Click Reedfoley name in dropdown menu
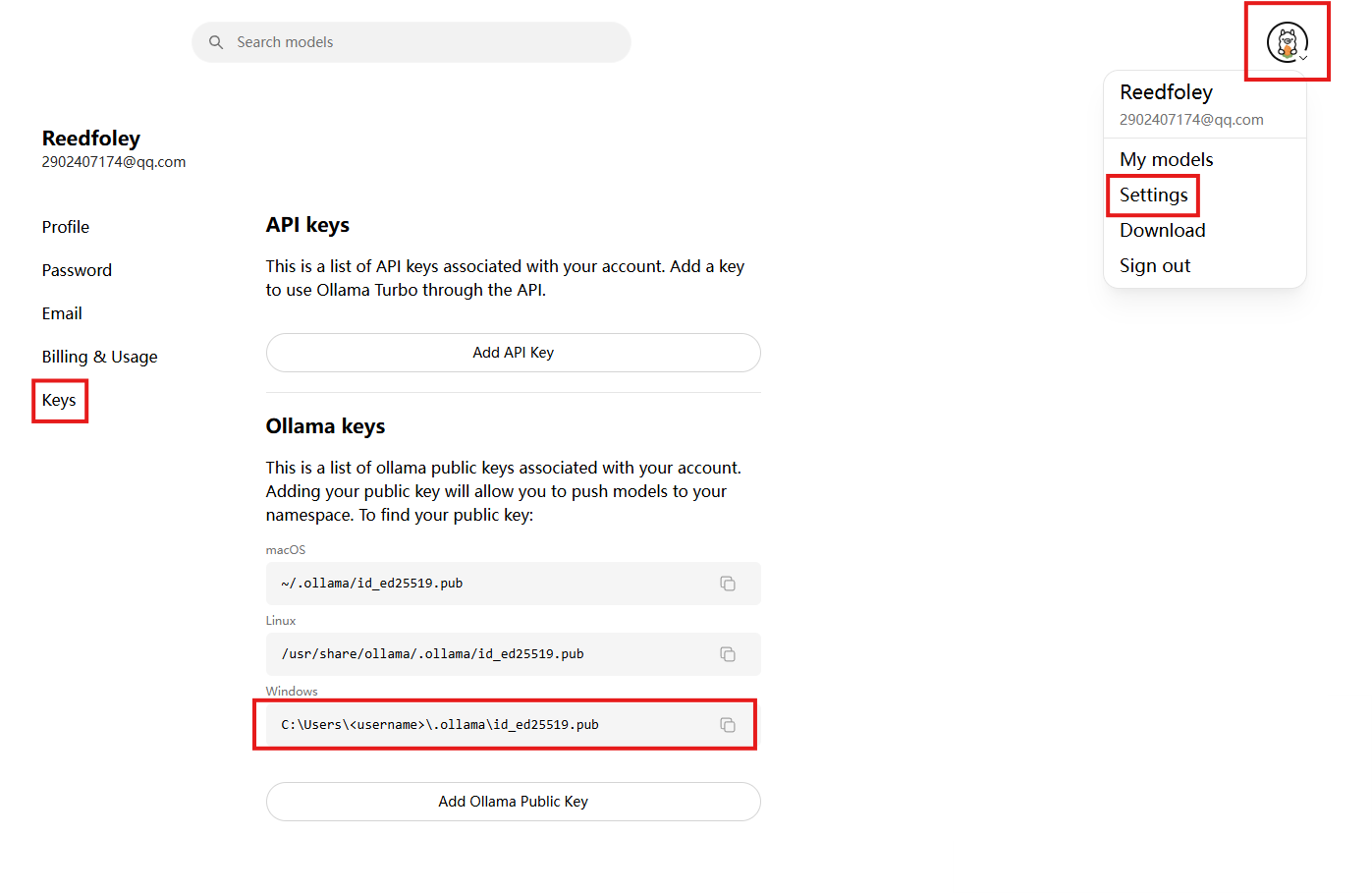 point(1167,92)
